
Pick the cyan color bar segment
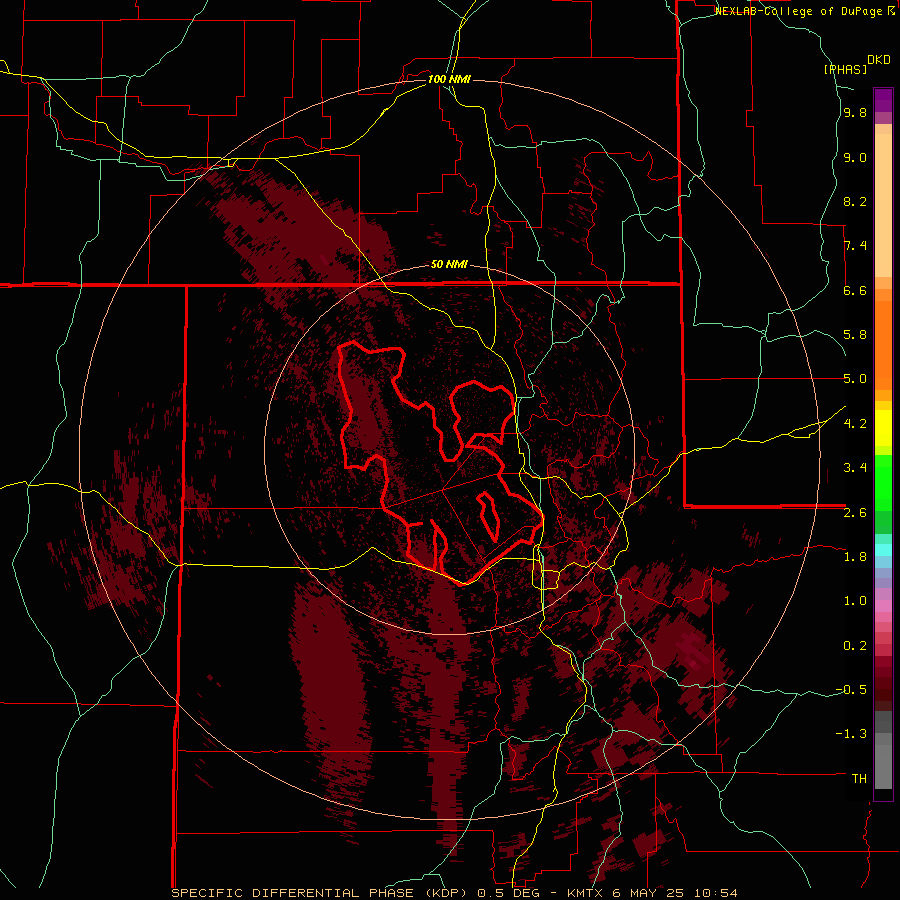[883, 550]
